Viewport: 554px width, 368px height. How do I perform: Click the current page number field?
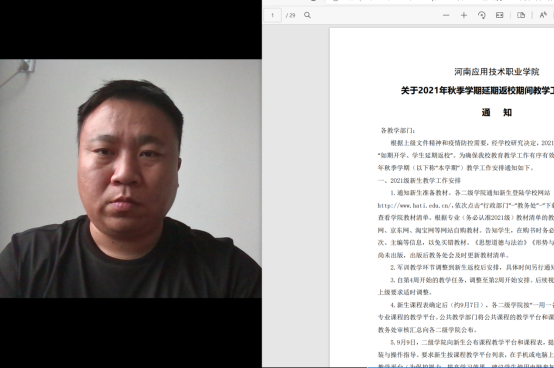tap(272, 15)
